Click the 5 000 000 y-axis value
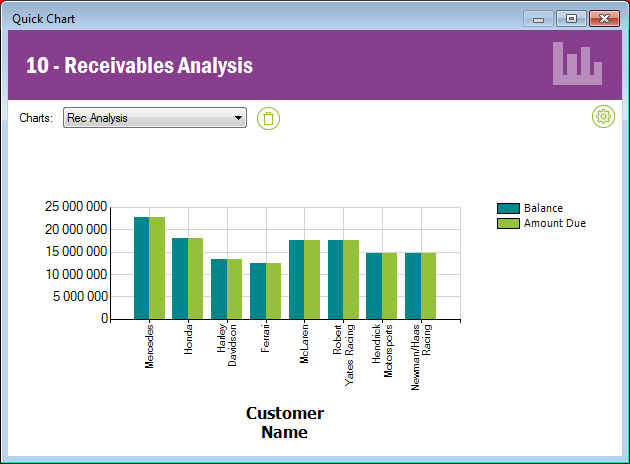The width and height of the screenshot is (630, 464). [80, 296]
